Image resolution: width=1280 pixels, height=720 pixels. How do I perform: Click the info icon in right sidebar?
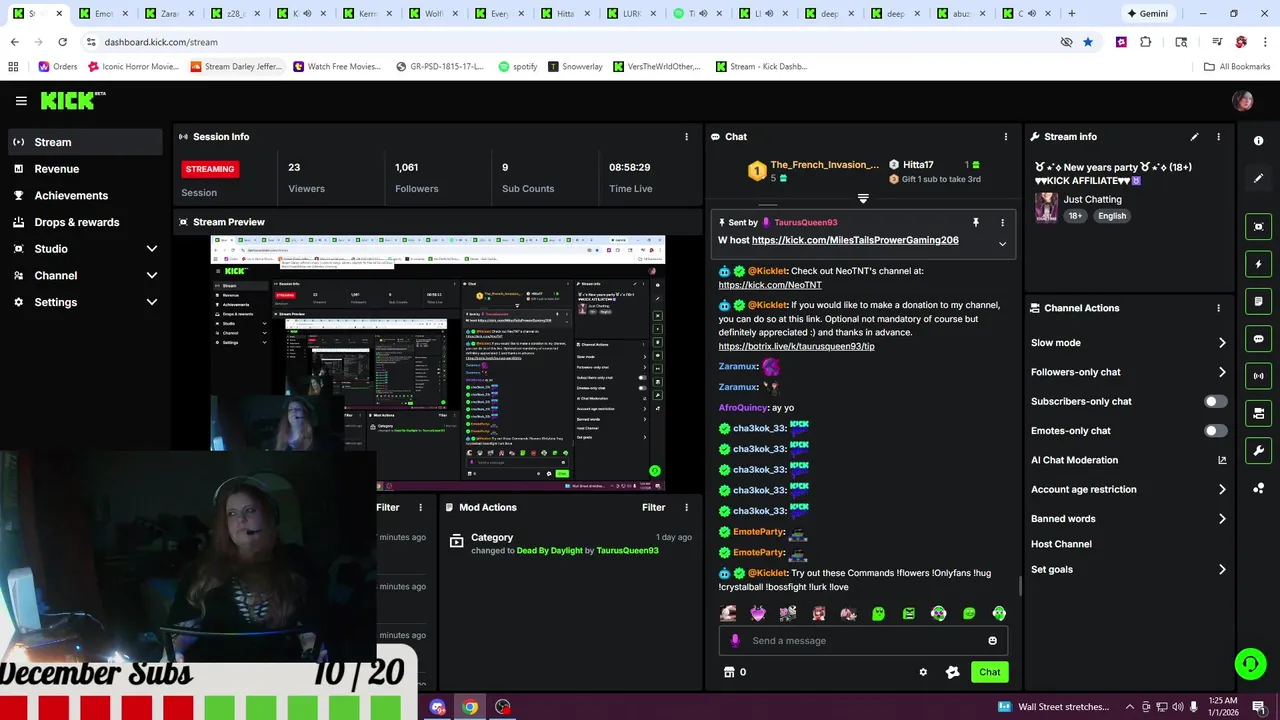1258,141
